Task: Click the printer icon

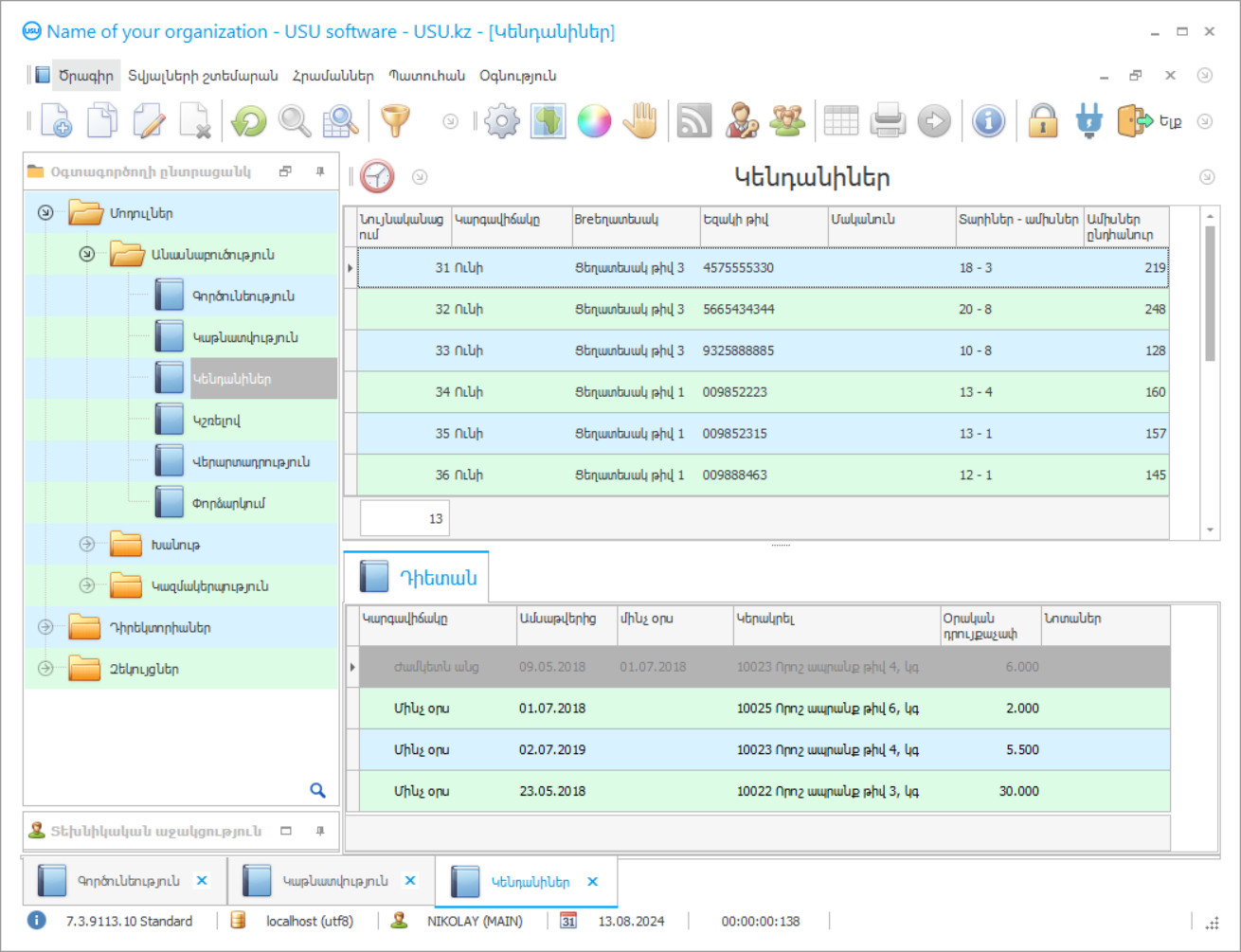Action: point(888,121)
